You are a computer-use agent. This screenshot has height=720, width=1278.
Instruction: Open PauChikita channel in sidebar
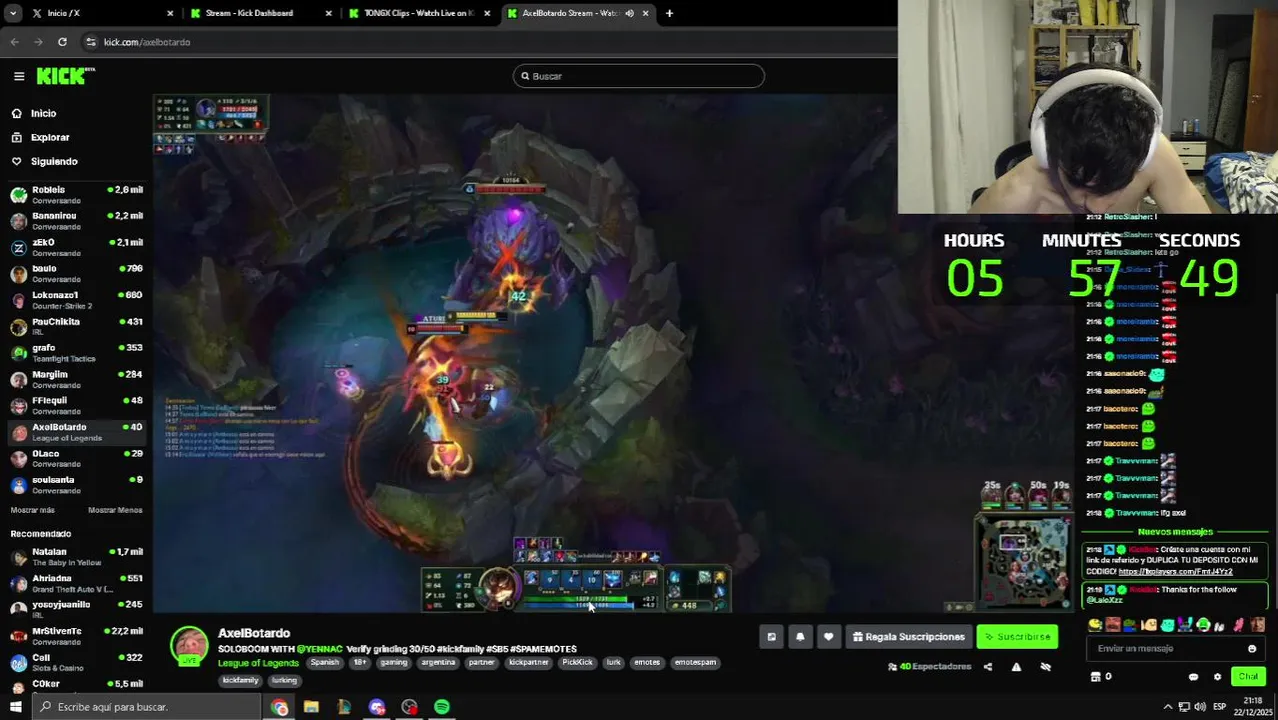pos(76,326)
